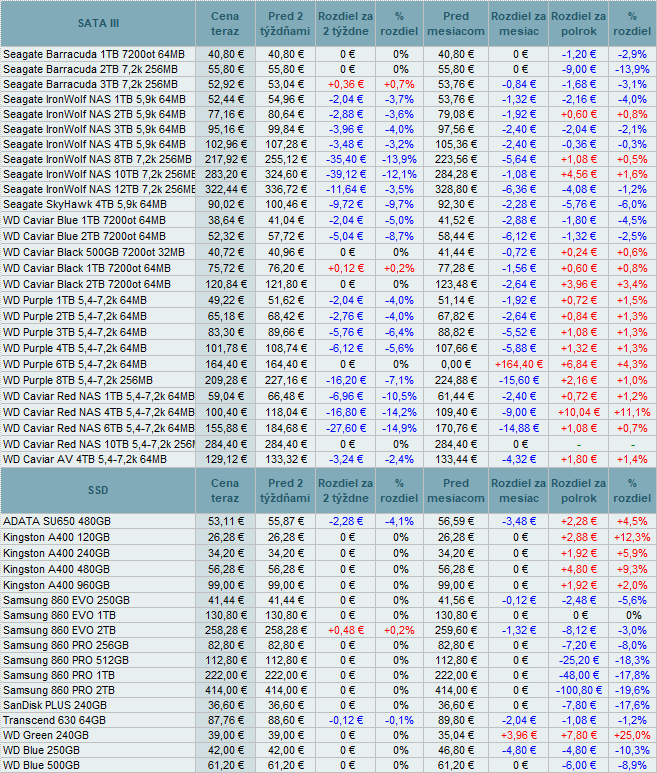Click the SSD section header cell
Screen dimensions: 657x773
pos(98,491)
